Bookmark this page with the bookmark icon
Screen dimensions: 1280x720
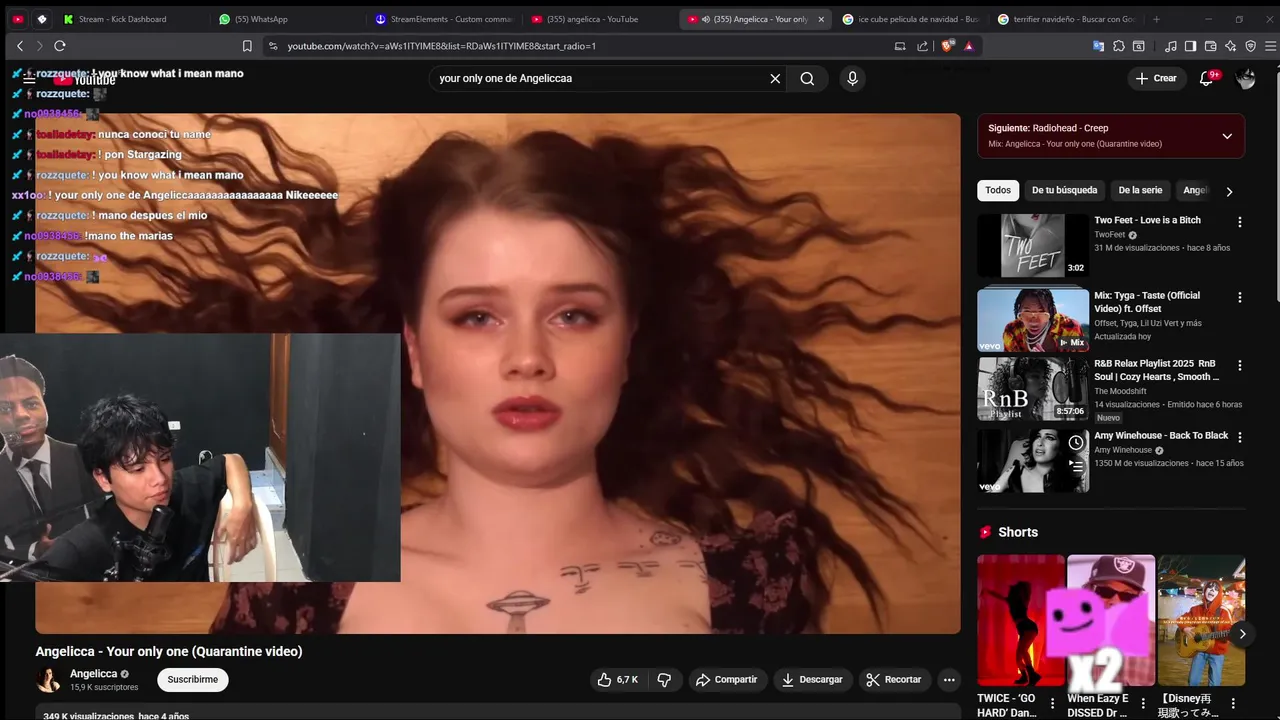coord(247,46)
